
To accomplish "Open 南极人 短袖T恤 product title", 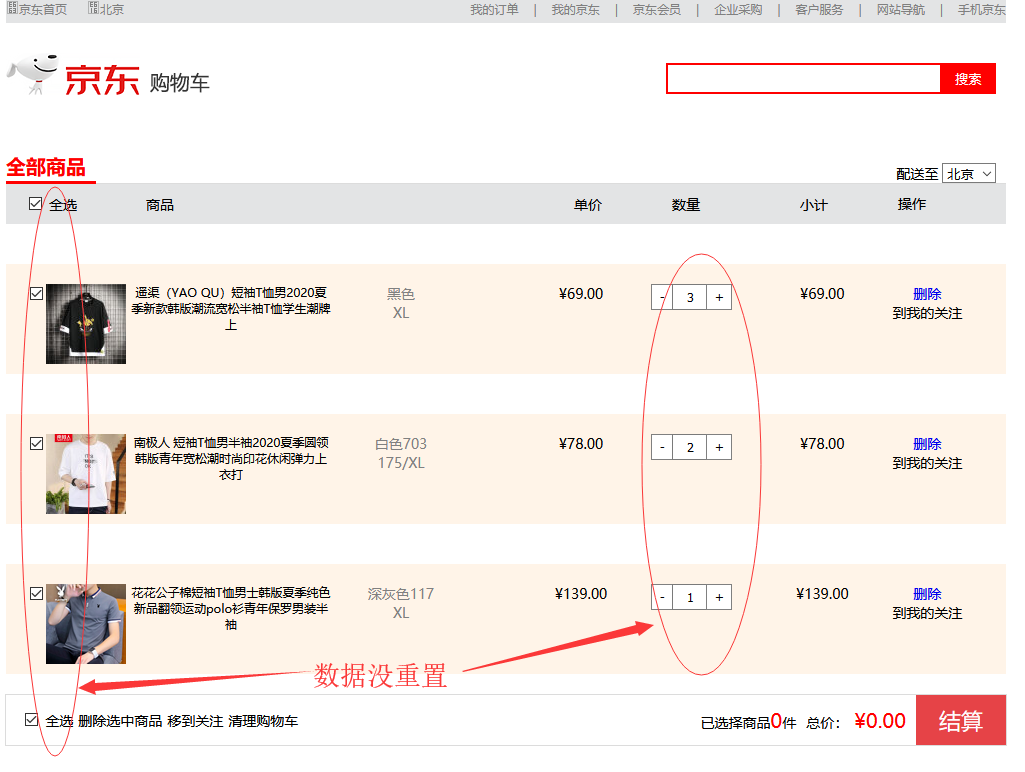I will 231,458.
